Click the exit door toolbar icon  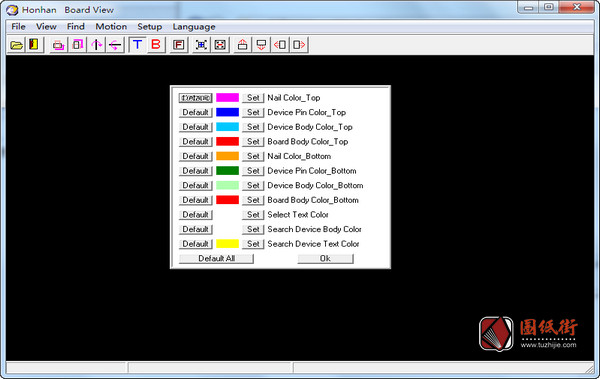34,45
